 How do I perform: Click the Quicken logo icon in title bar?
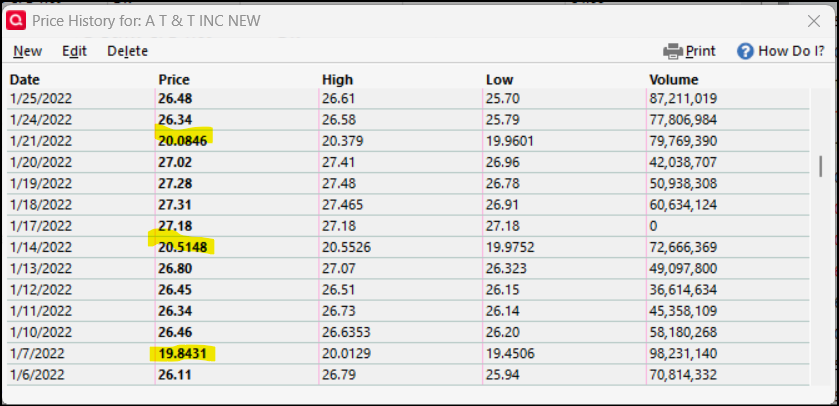tap(16, 20)
